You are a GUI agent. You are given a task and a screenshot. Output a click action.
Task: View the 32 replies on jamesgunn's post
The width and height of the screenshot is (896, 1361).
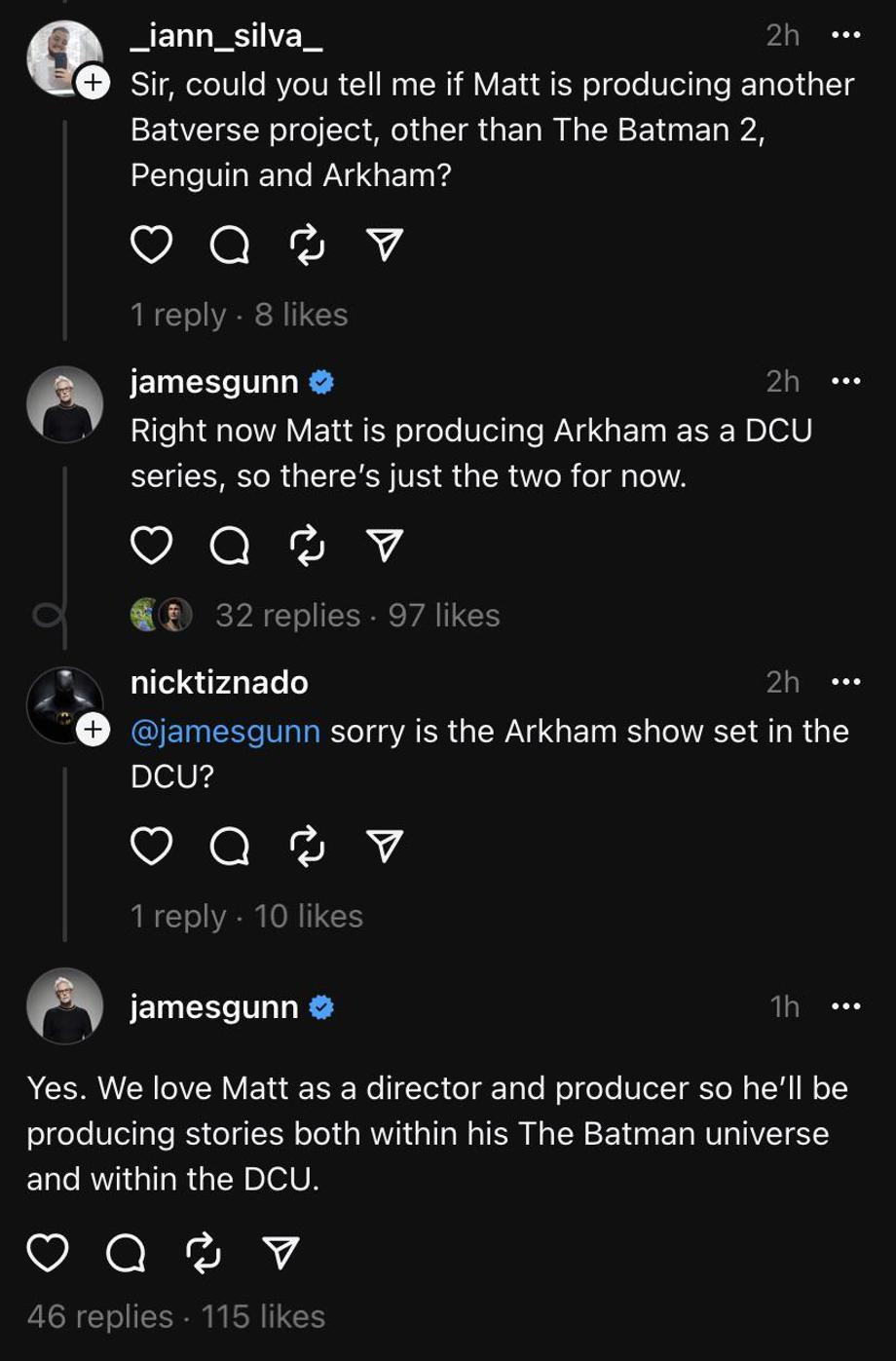click(x=287, y=615)
